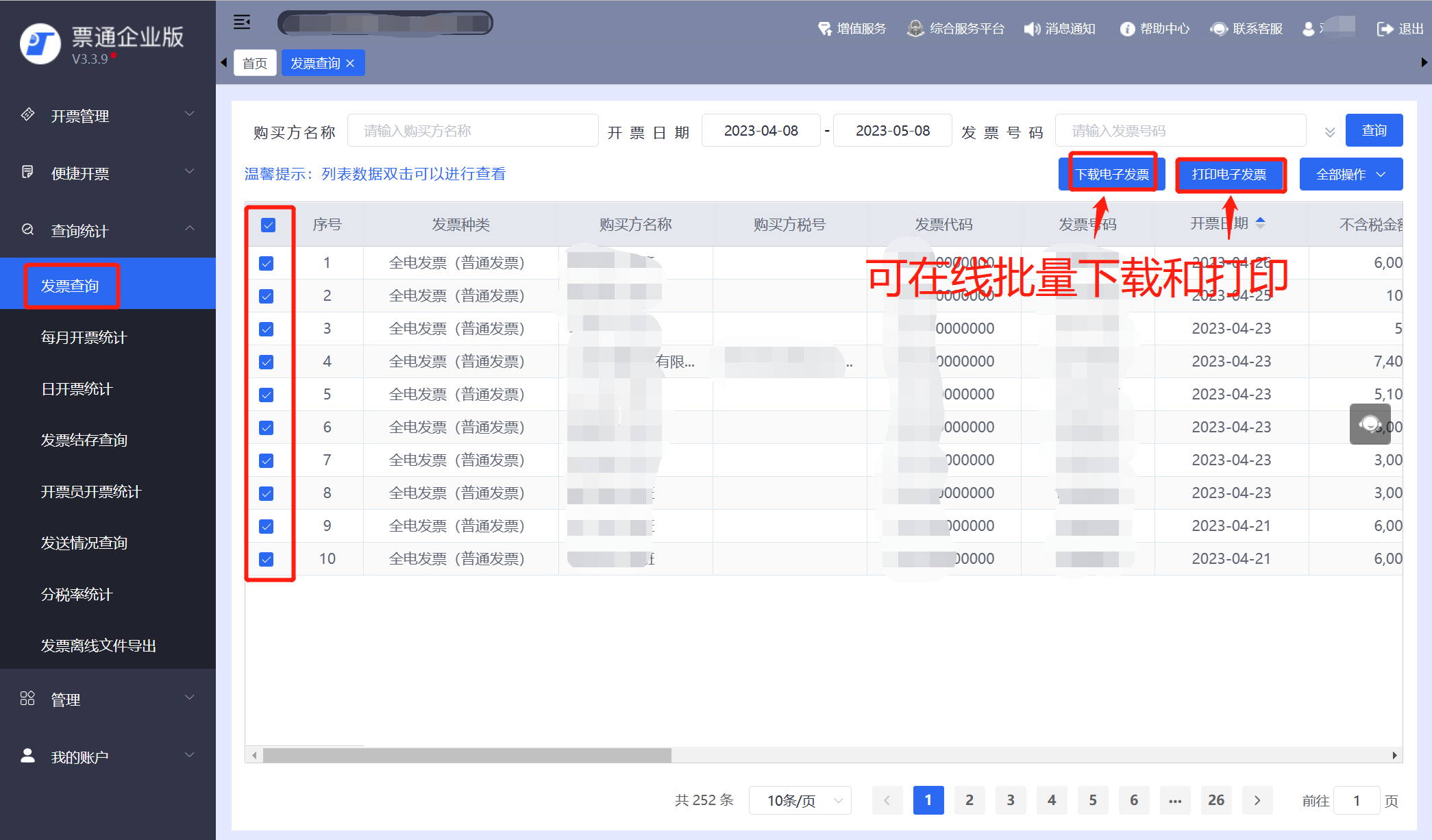Uncheck the row 7 checkbox
Viewport: 1432px width, 840px height.
coord(267,460)
